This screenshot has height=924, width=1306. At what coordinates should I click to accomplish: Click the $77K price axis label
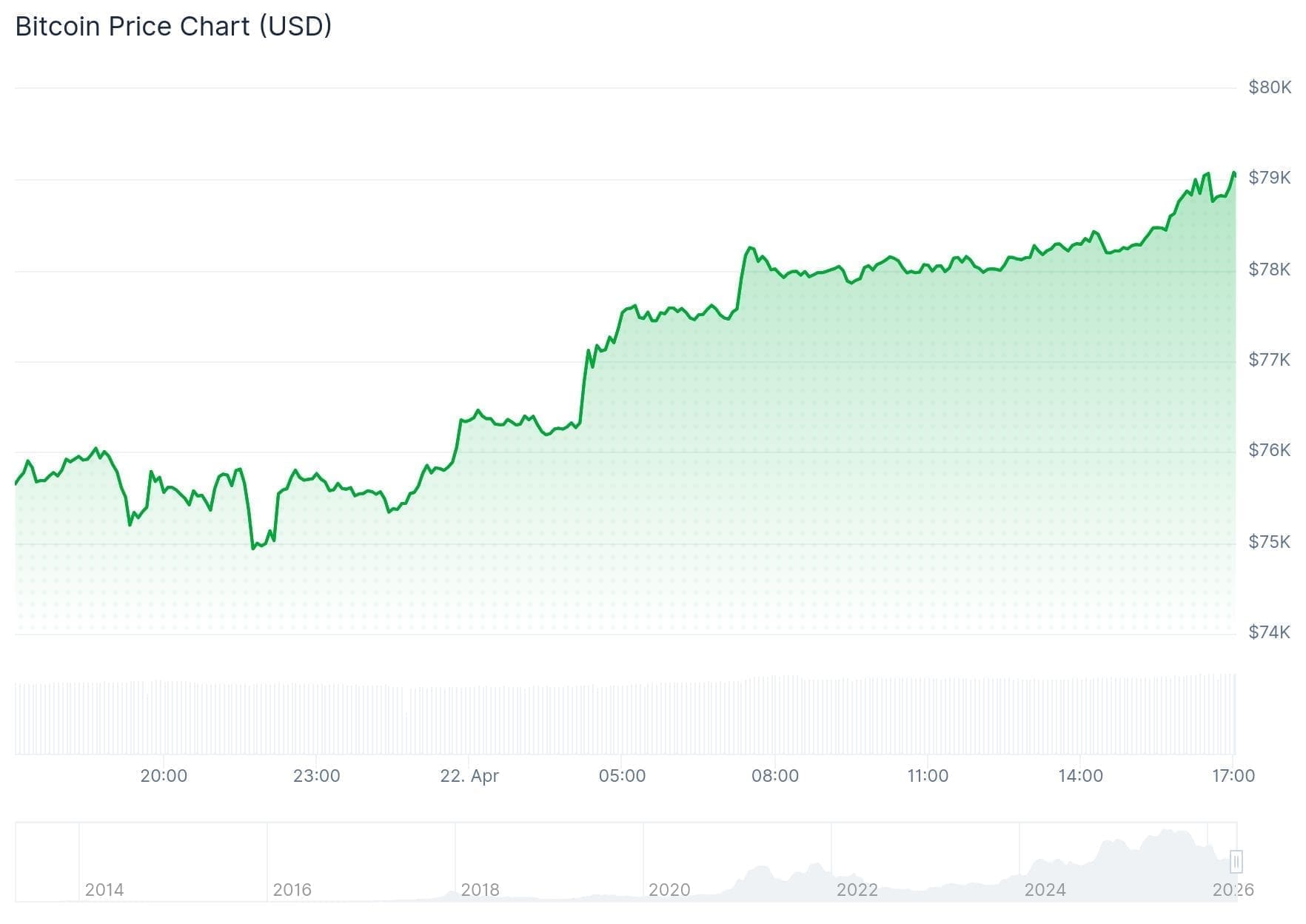click(x=1269, y=360)
